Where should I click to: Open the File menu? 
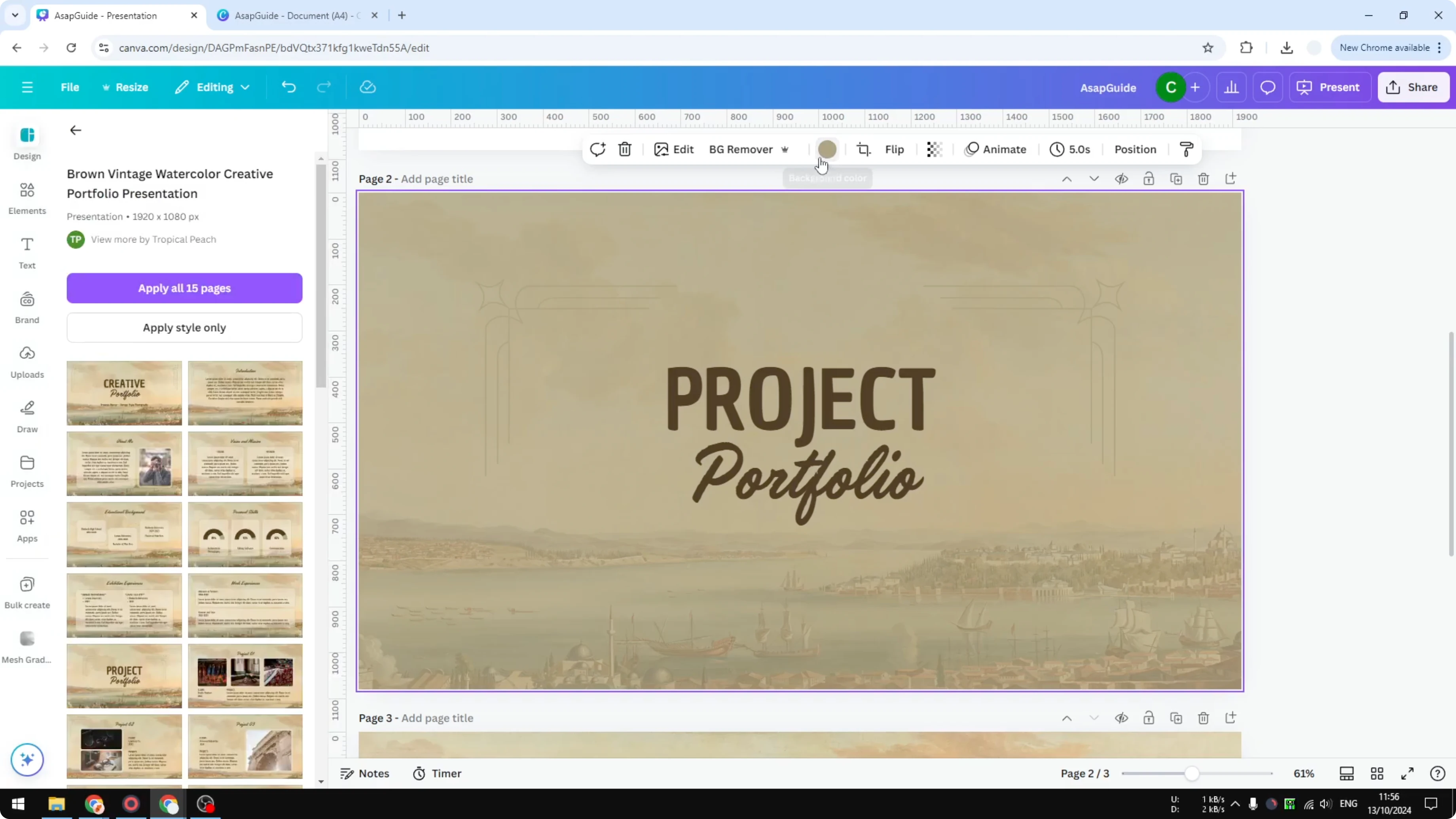click(x=70, y=87)
